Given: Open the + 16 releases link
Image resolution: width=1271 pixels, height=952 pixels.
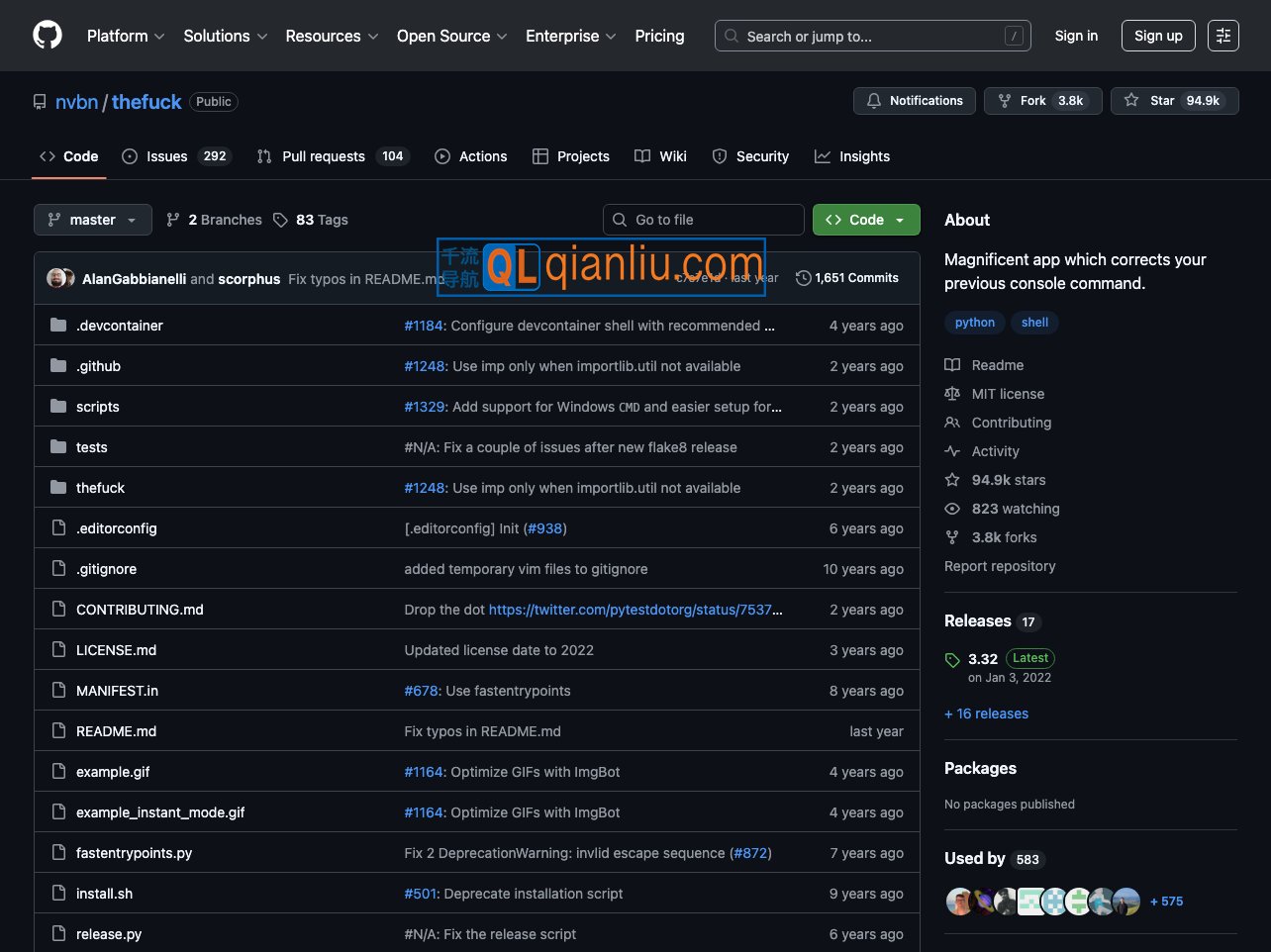Looking at the screenshot, I should [986, 714].
